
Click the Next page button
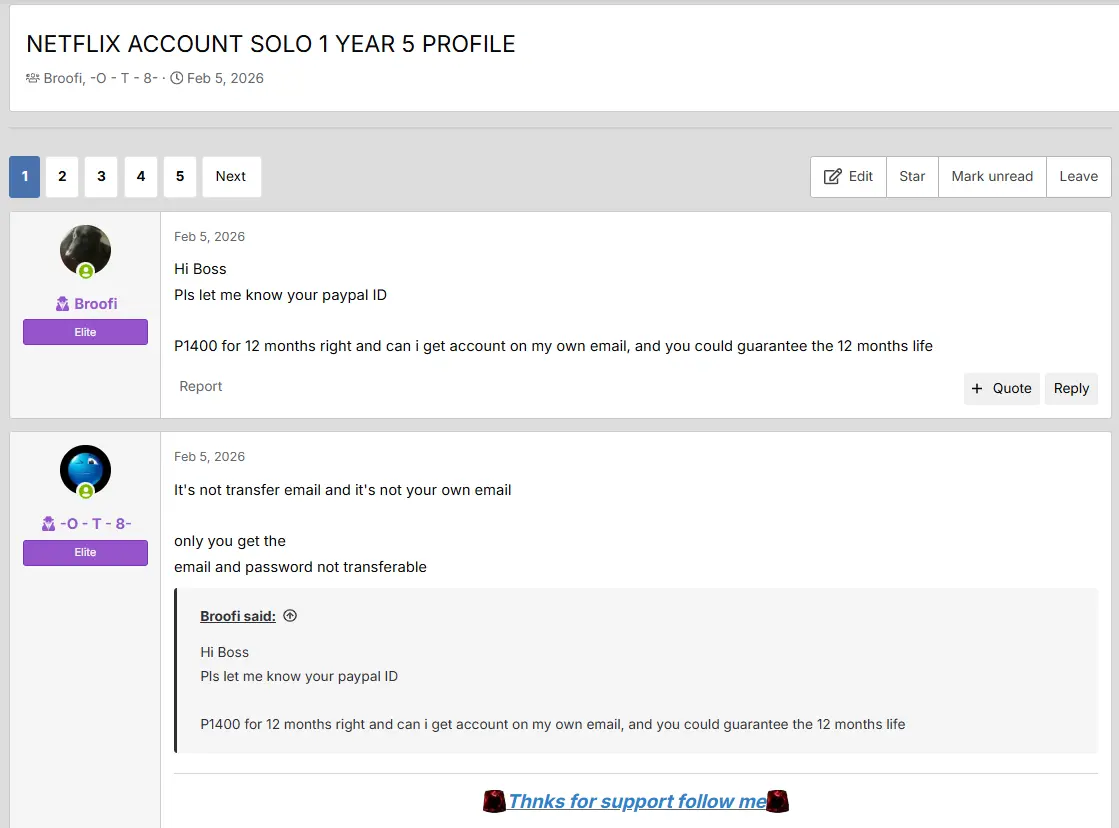point(231,177)
